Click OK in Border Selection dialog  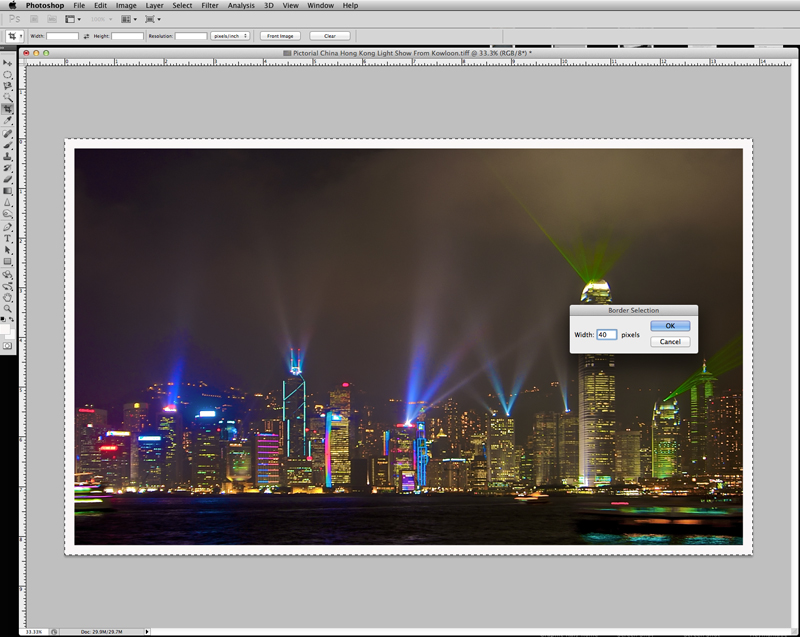click(670, 326)
